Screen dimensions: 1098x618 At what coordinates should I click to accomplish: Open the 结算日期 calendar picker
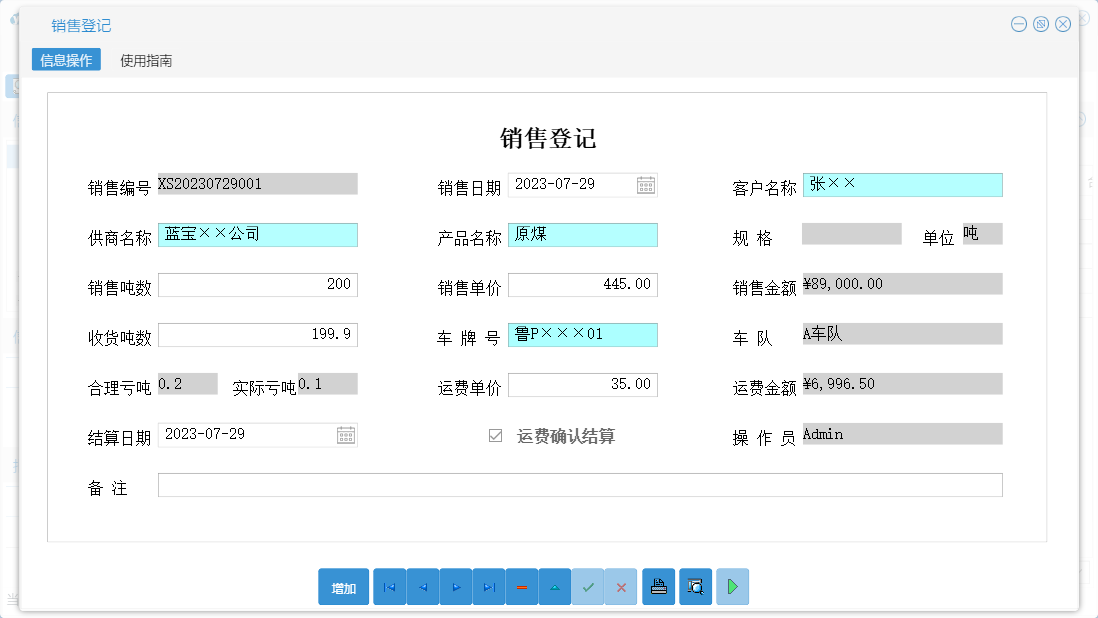[346, 434]
